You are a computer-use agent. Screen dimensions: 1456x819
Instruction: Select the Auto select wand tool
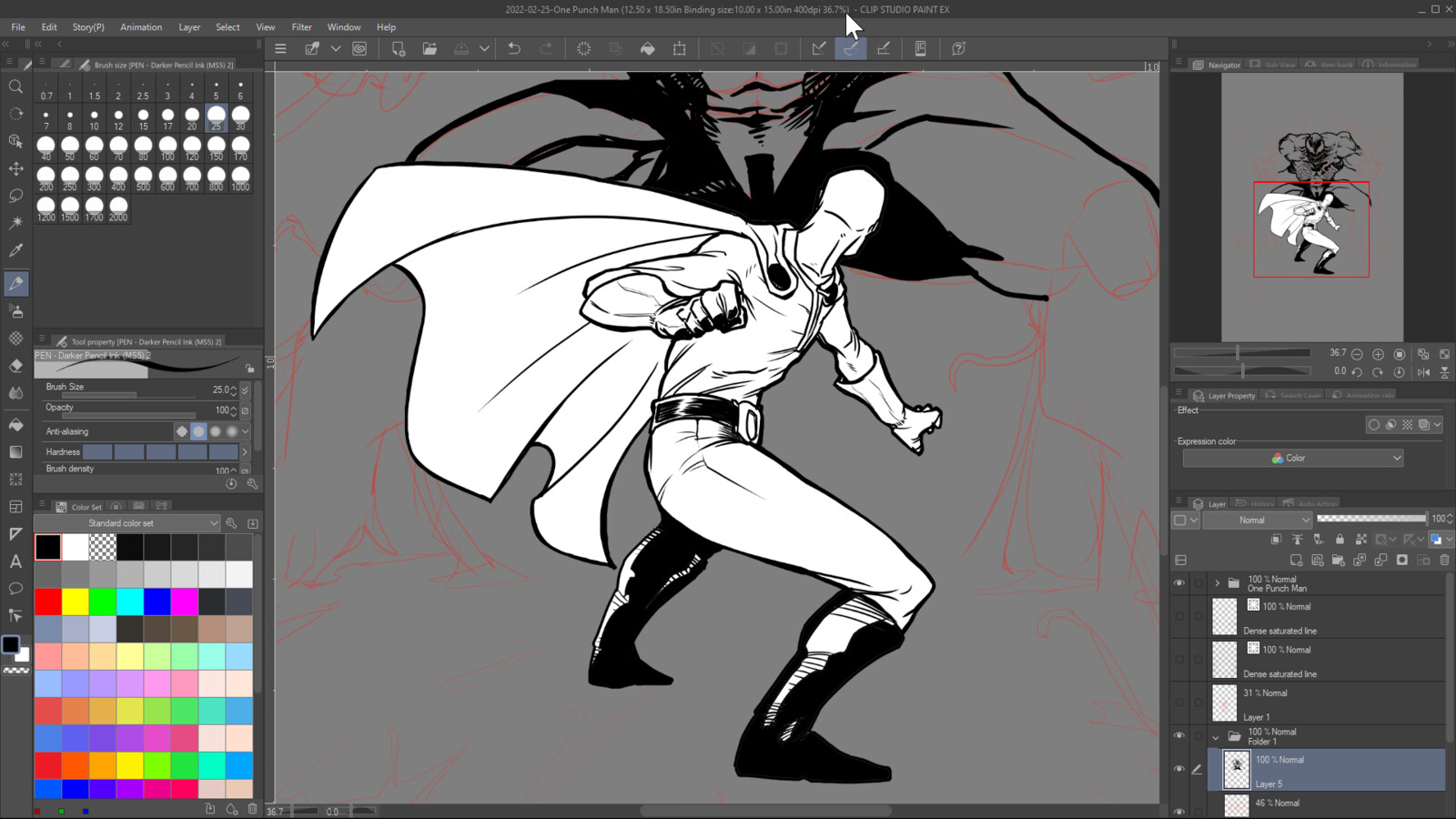coord(15,223)
